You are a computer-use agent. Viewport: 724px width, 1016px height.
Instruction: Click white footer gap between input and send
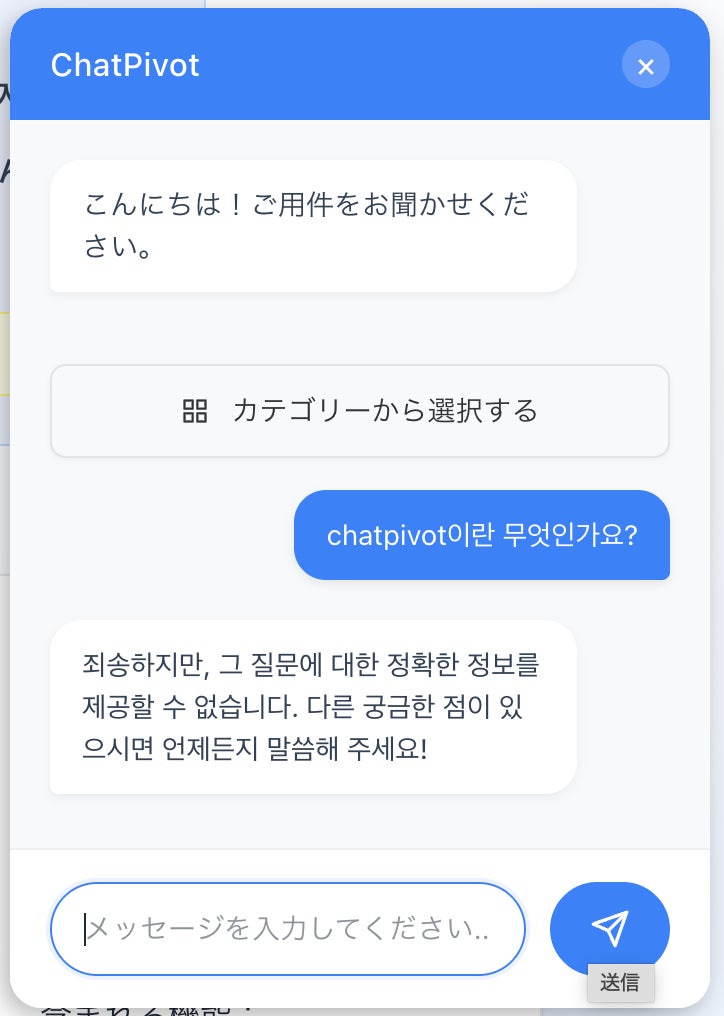tap(538, 929)
